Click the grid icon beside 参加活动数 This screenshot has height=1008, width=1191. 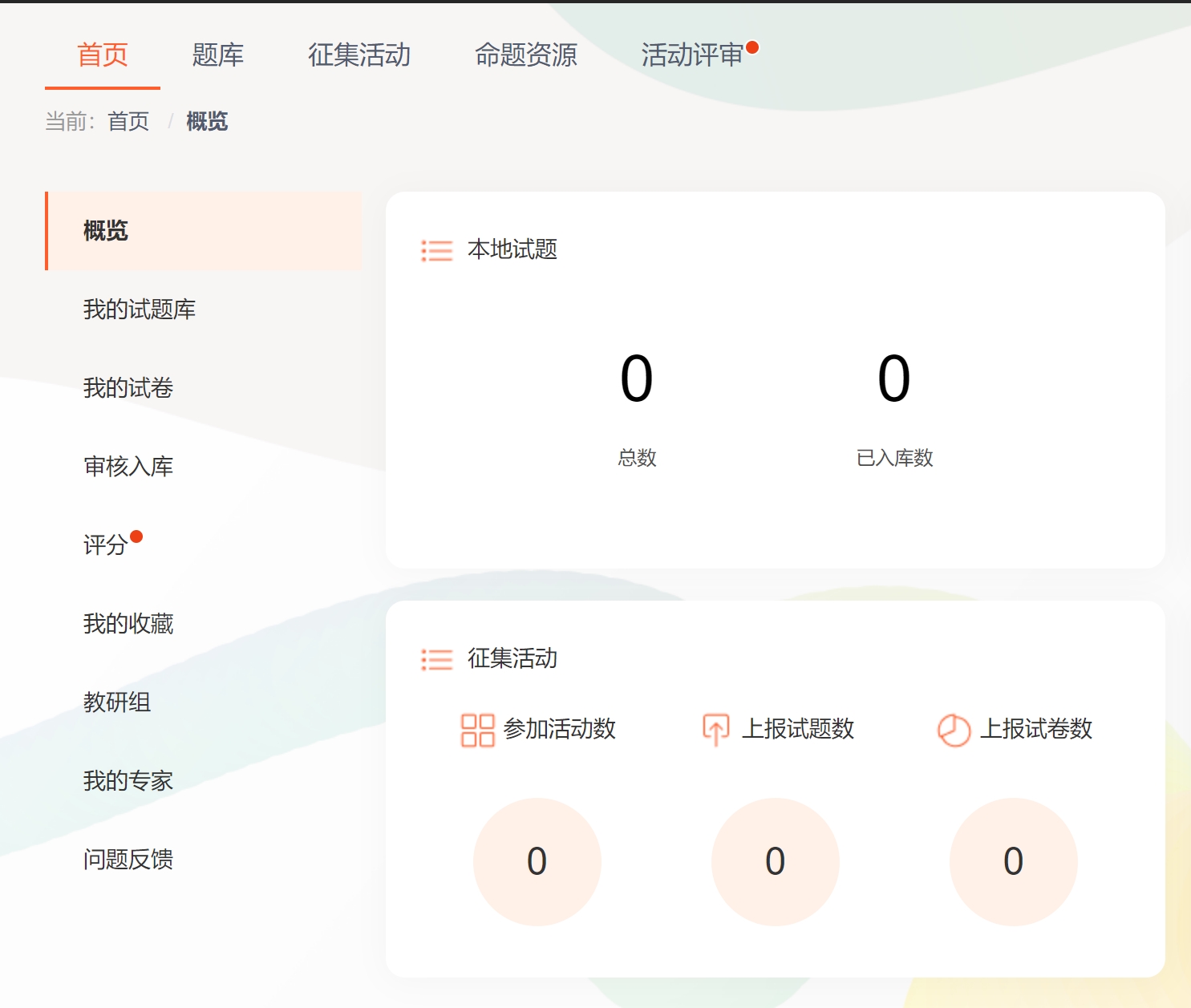click(477, 731)
